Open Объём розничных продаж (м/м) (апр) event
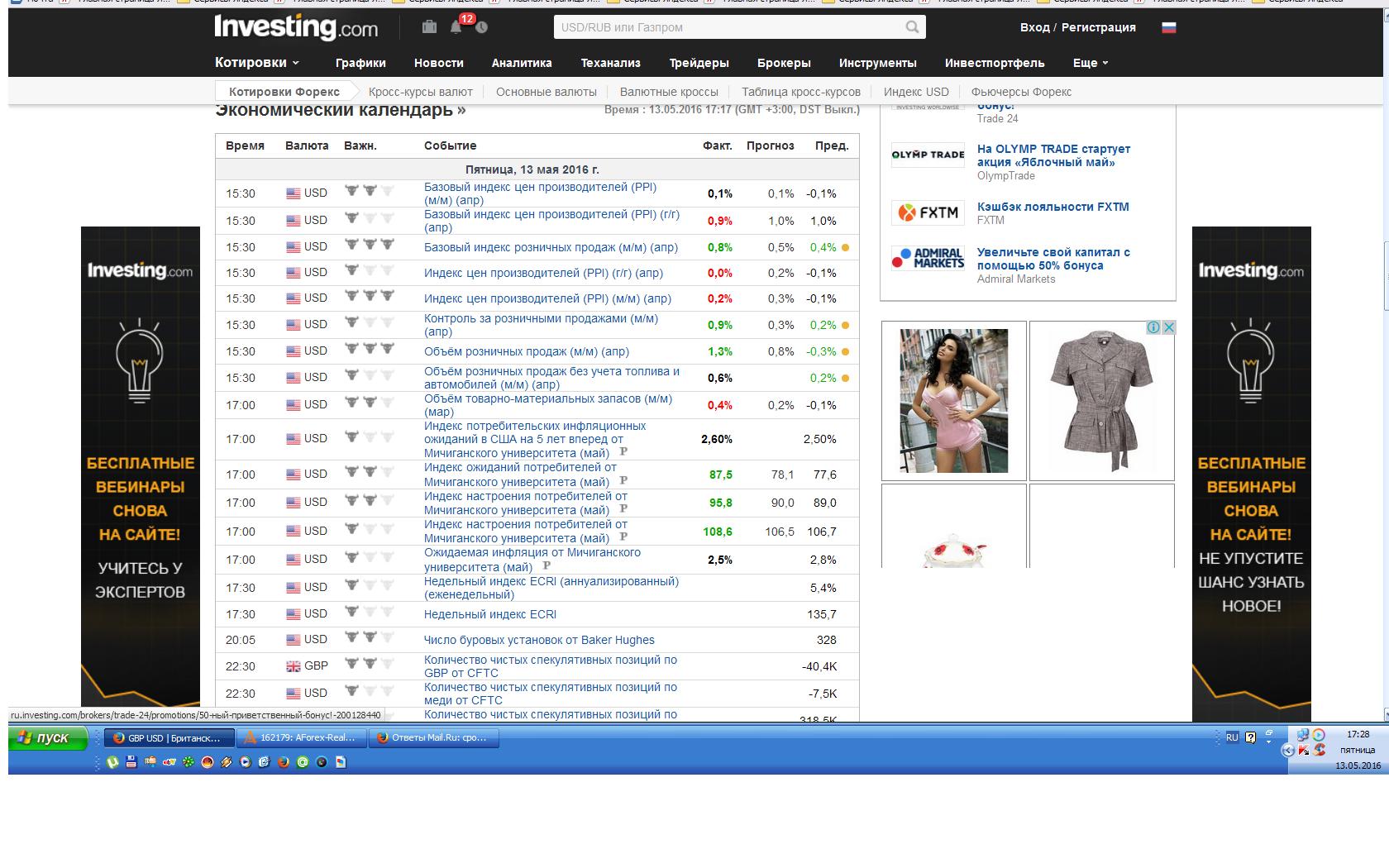Screen dimensions: 1389x868 pos(527,351)
